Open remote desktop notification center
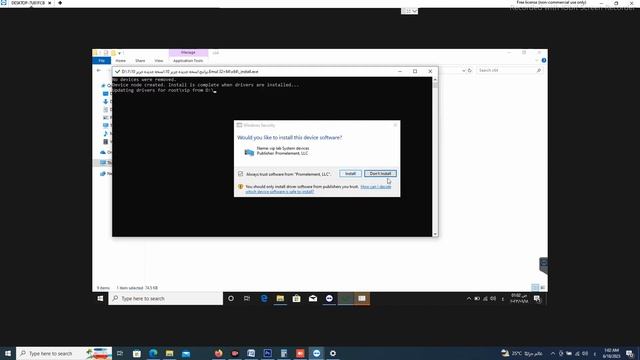The image size is (640, 360). (537, 299)
